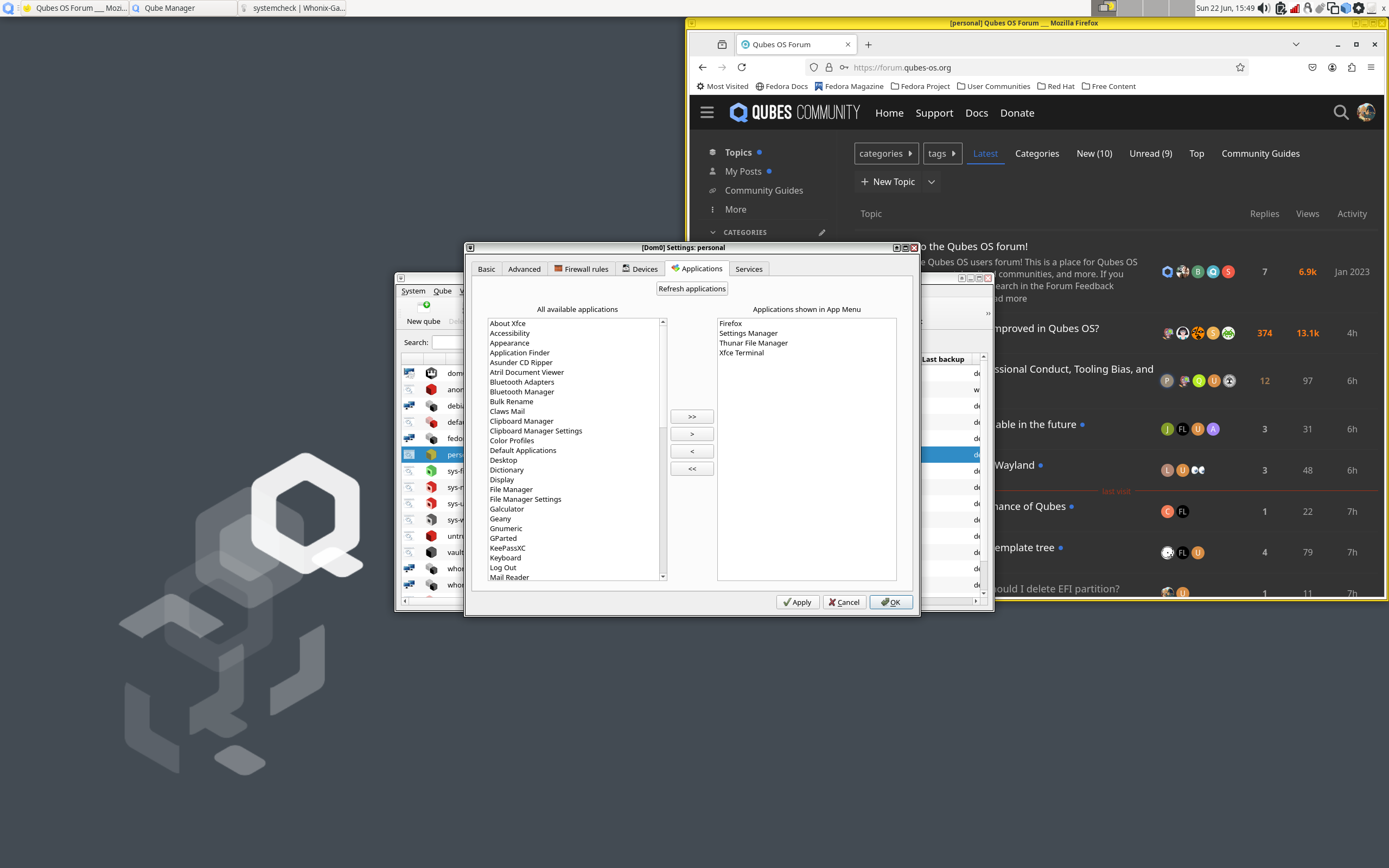The height and width of the screenshot is (868, 1389).
Task: Click the Cancel button
Action: pos(844,602)
